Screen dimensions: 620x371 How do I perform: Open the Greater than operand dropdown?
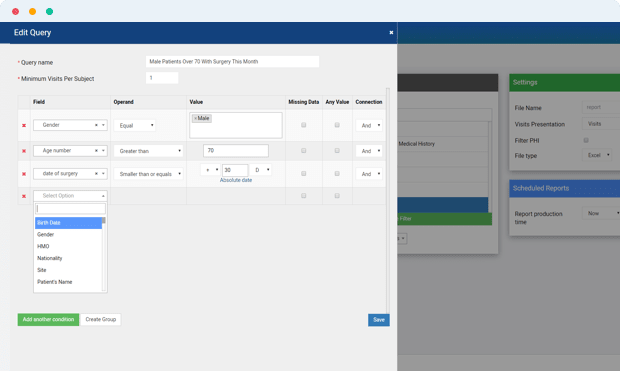(x=149, y=151)
